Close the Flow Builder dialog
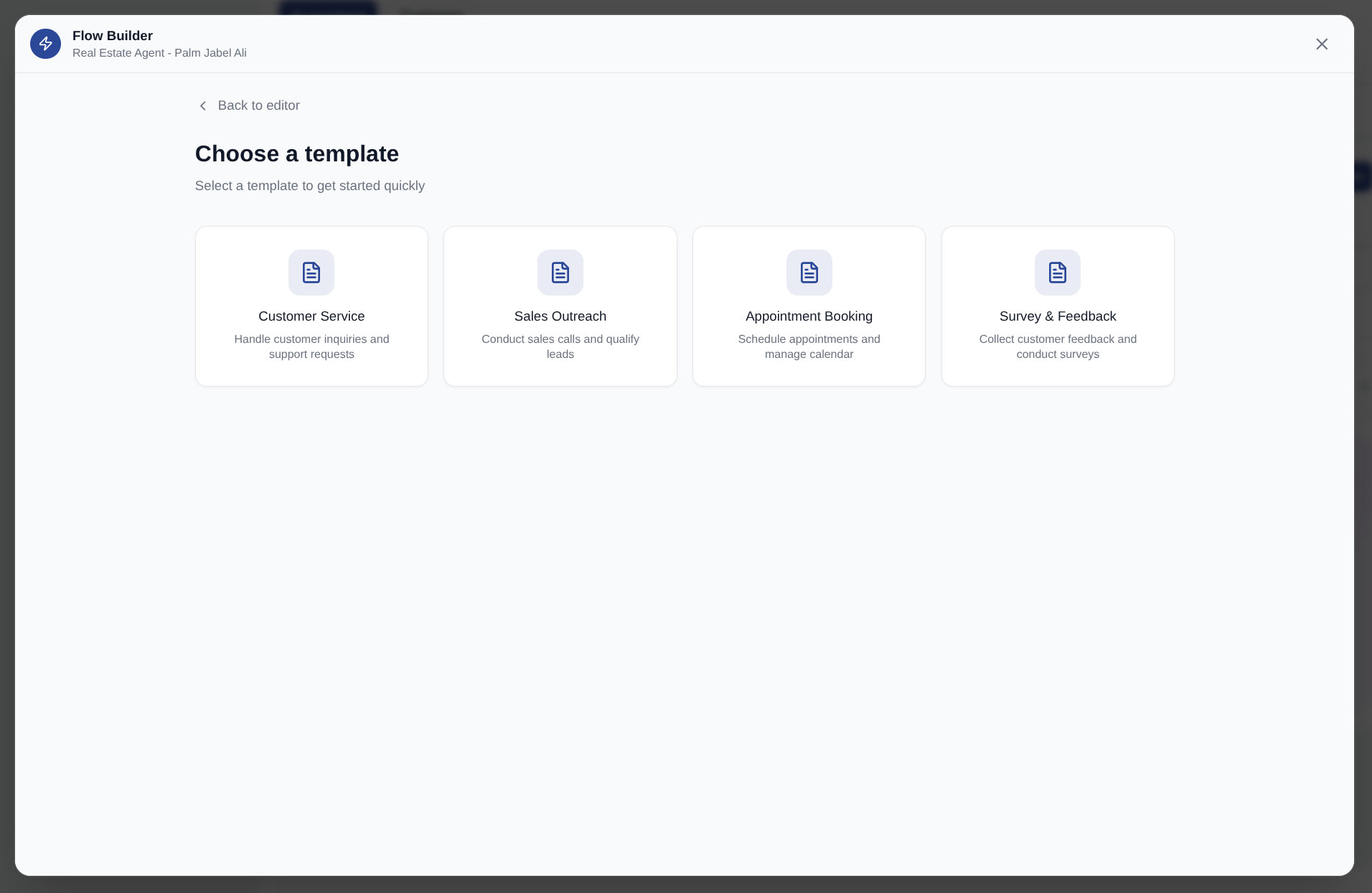This screenshot has height=893, width=1372. point(1322,44)
